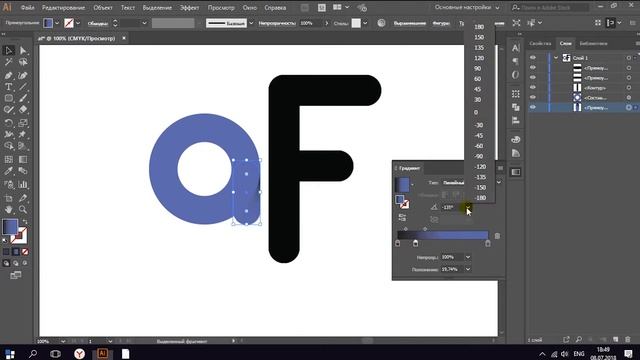The image size is (640, 360).
Task: Click the swap fill and stroke arrows
Action: 25,222
